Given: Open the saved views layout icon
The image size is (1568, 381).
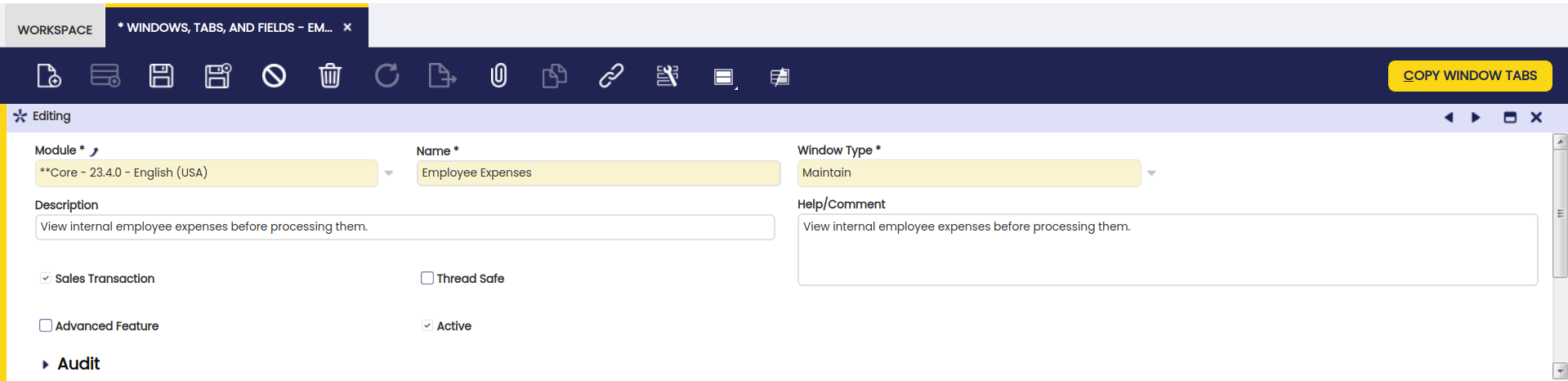Looking at the screenshot, I should [725, 77].
